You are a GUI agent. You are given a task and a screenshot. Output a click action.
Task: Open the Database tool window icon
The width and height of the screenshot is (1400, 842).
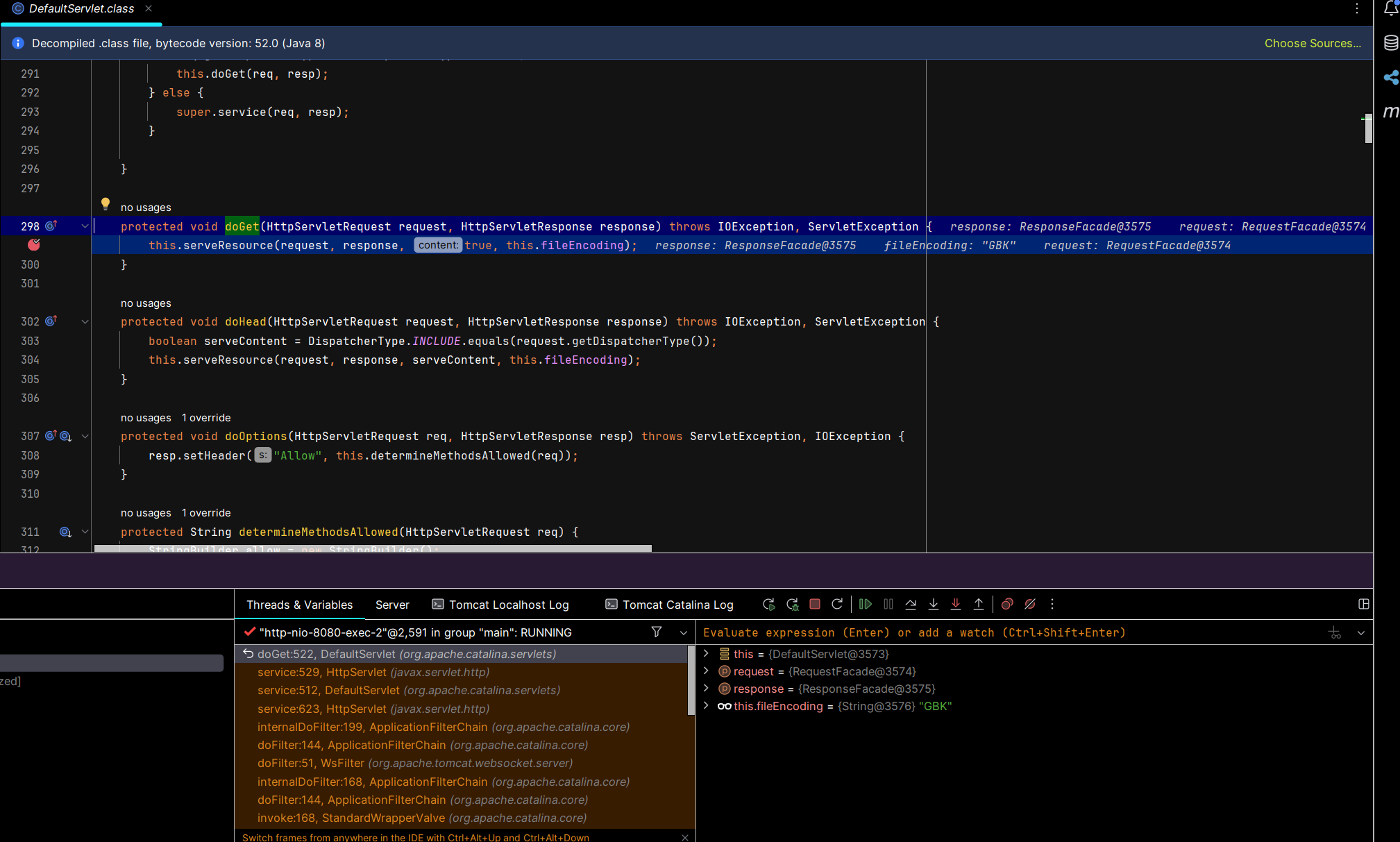[1391, 43]
